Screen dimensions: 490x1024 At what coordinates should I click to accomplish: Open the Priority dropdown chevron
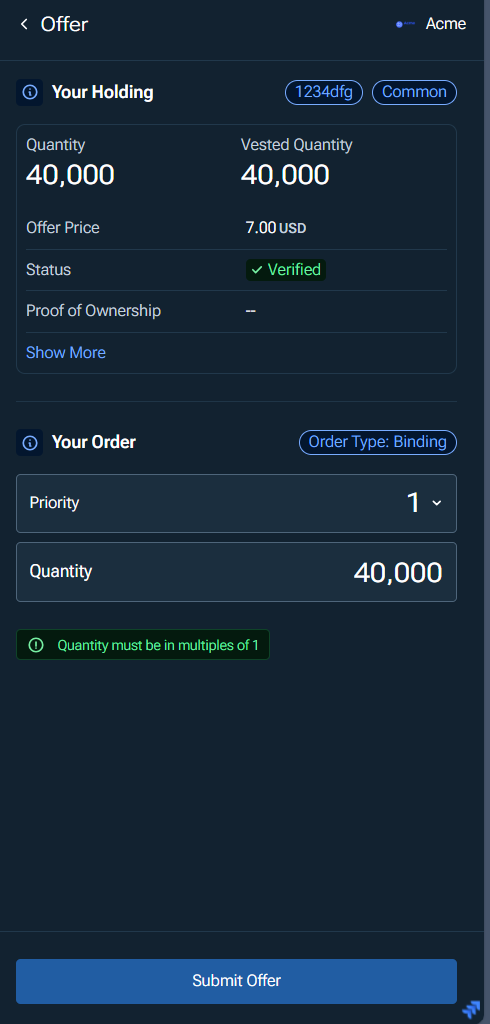pyautogui.click(x=436, y=503)
